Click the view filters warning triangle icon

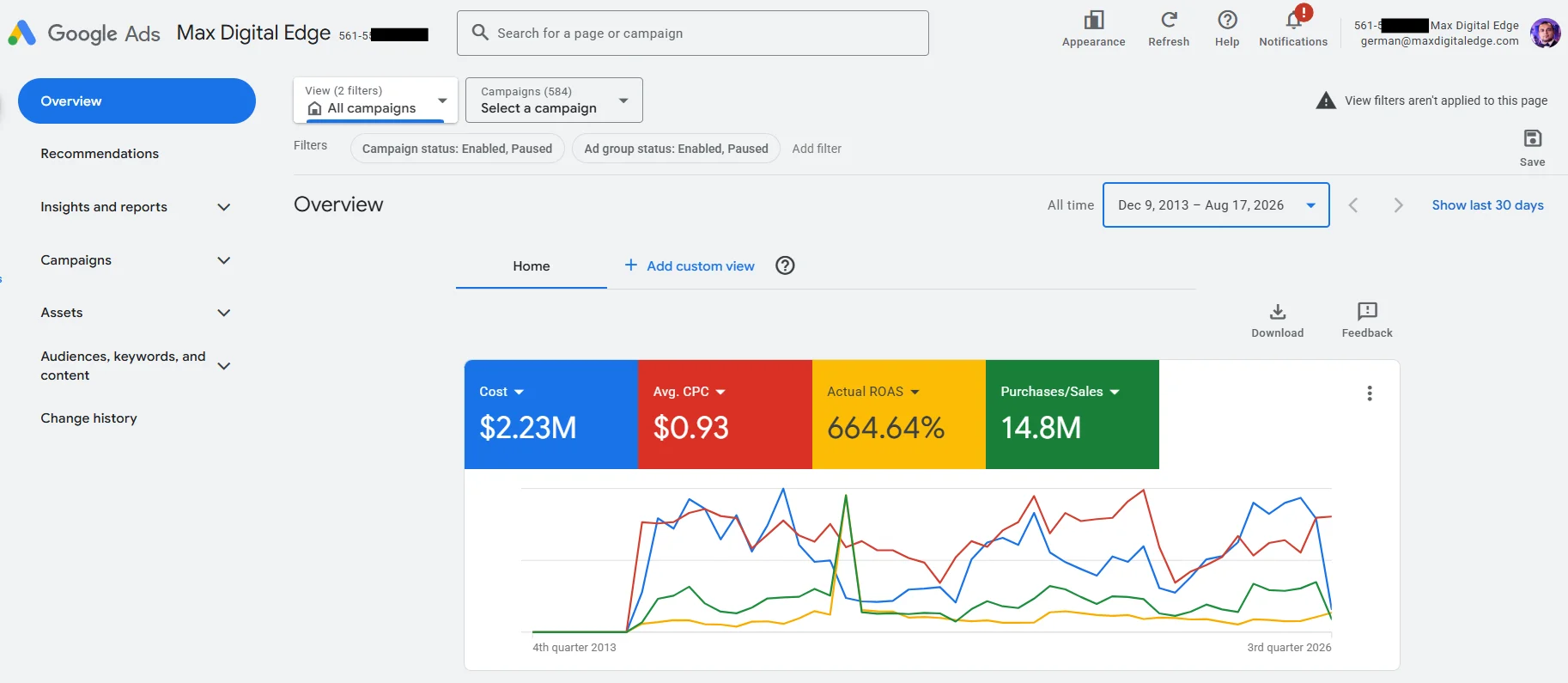click(1326, 101)
